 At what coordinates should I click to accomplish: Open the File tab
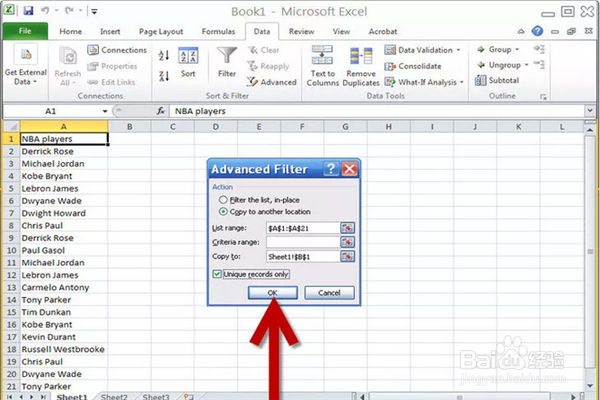point(25,31)
